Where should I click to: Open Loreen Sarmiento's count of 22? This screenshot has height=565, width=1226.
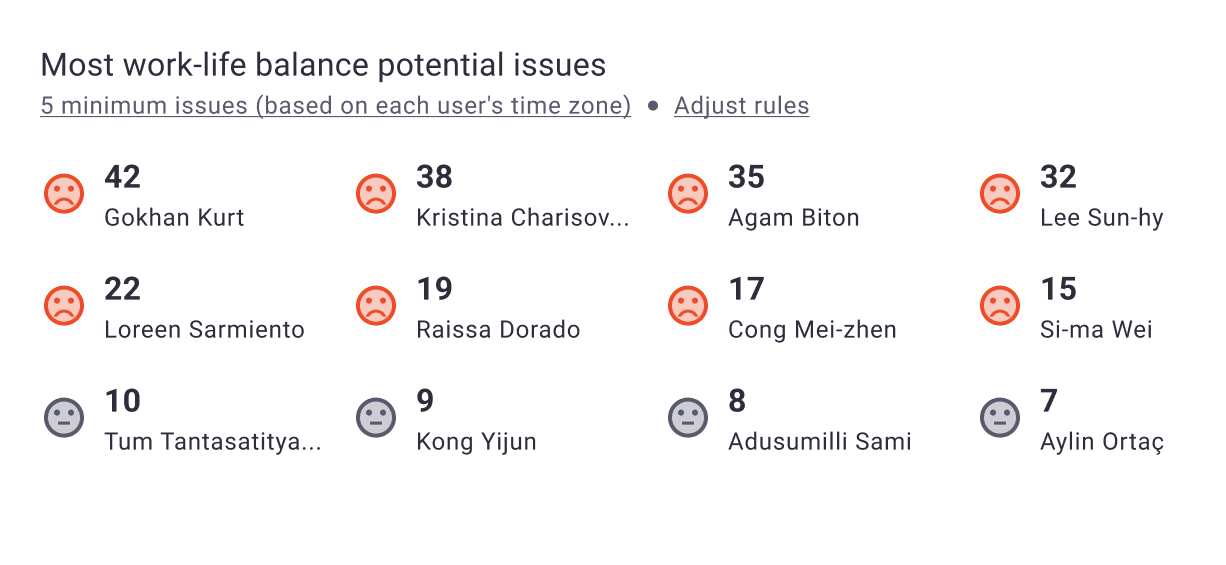pyautogui.click(x=123, y=289)
